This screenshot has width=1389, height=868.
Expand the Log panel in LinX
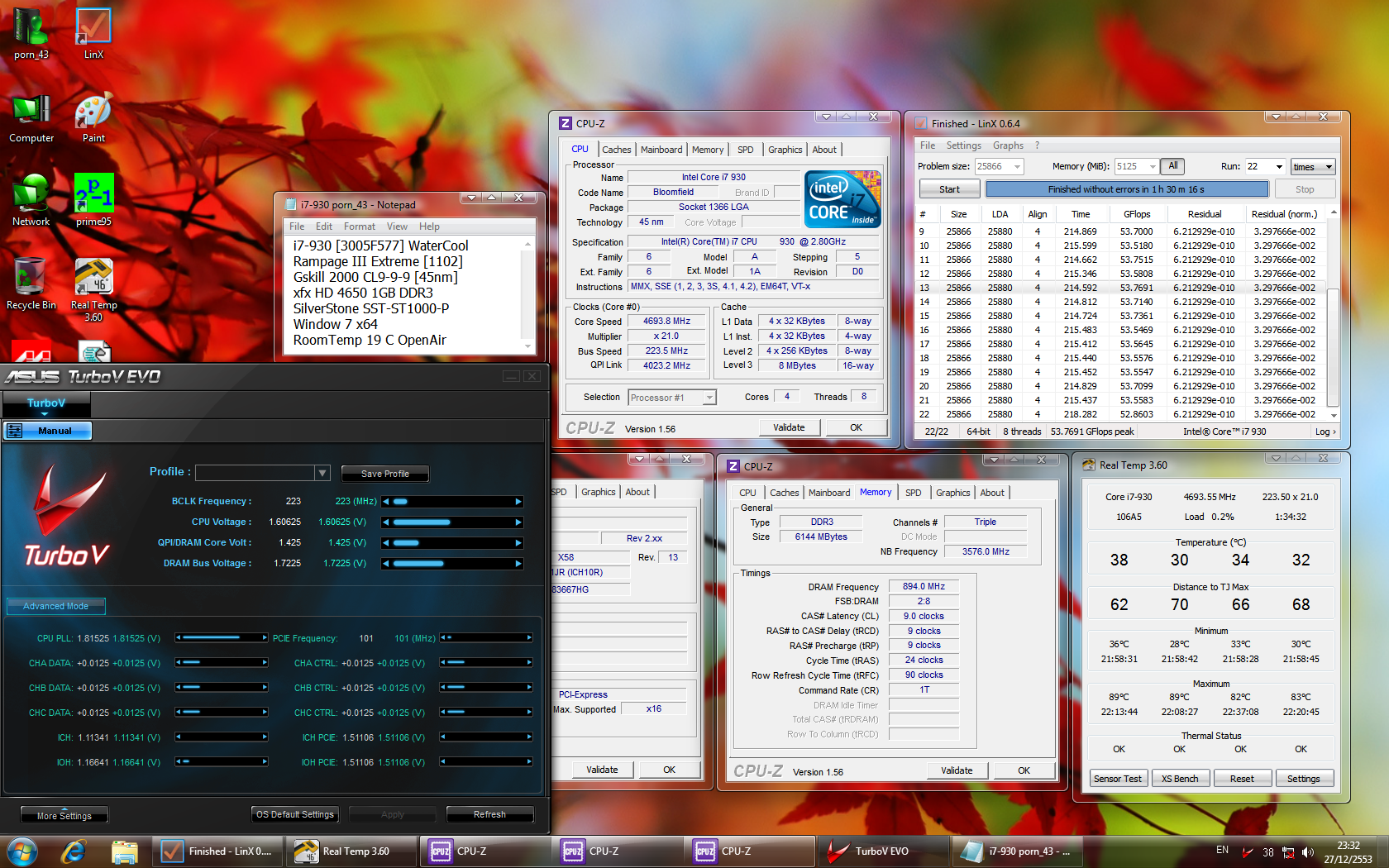click(1325, 432)
